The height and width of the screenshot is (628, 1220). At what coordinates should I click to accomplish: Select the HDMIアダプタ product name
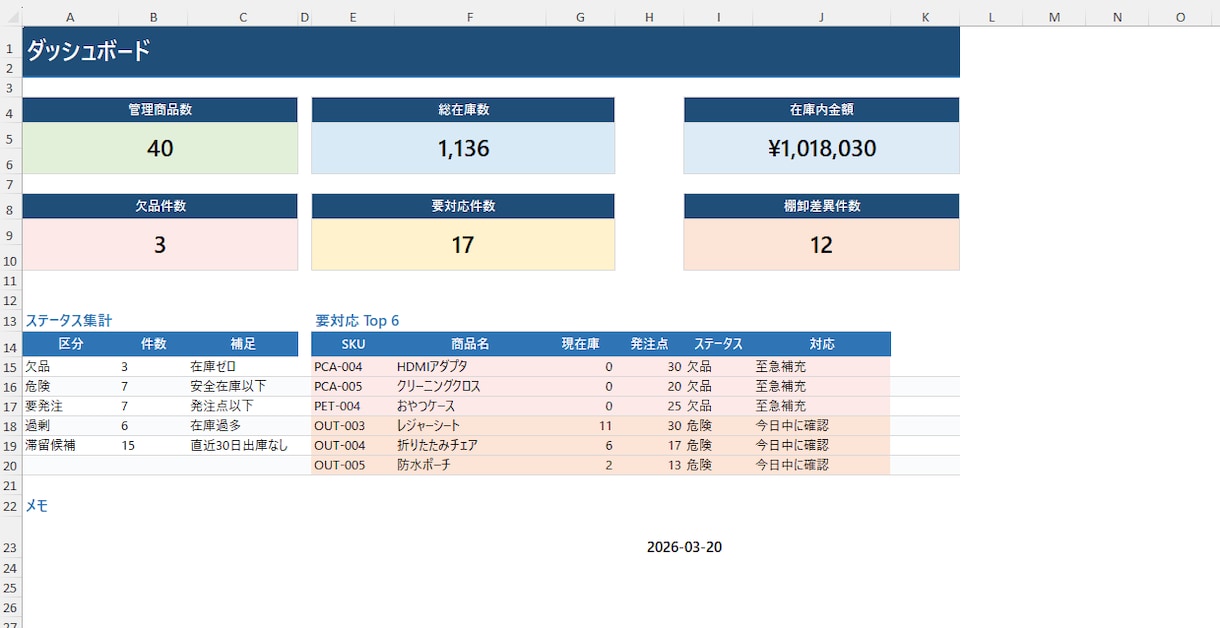pos(470,367)
